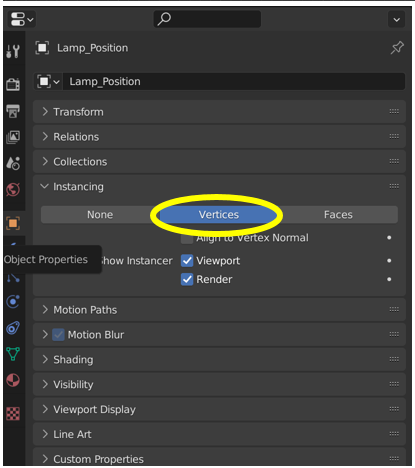Uncheck the Viewport show instancer checkbox
This screenshot has height=468, width=415.
coord(187,261)
